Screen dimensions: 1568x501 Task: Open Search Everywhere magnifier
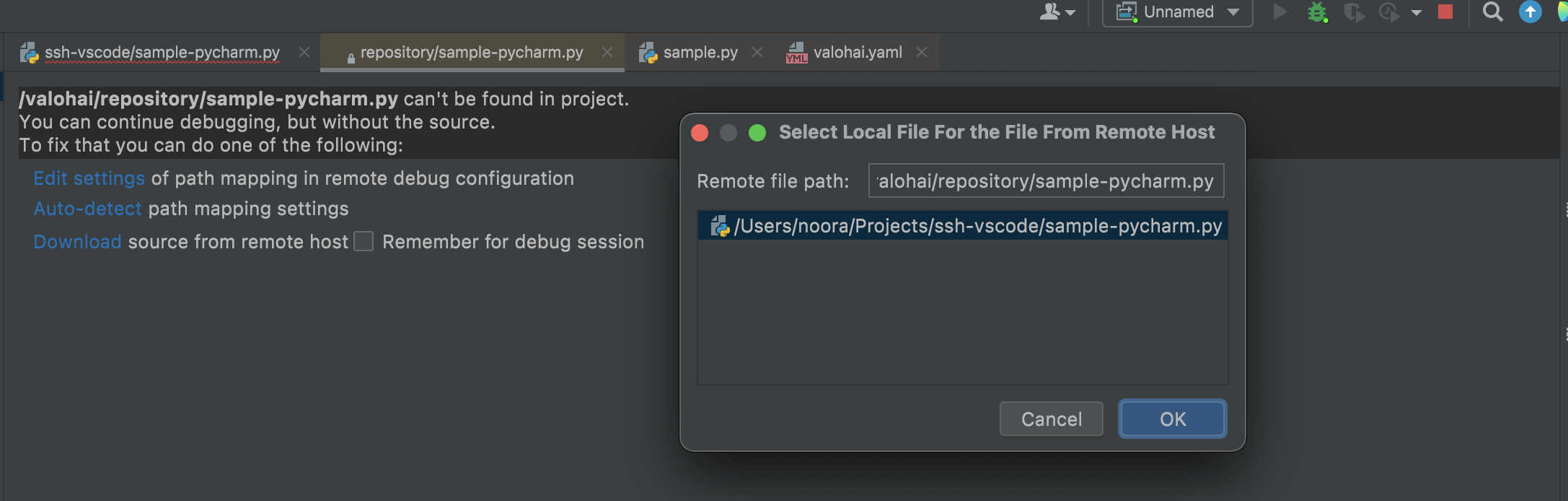click(x=1492, y=12)
